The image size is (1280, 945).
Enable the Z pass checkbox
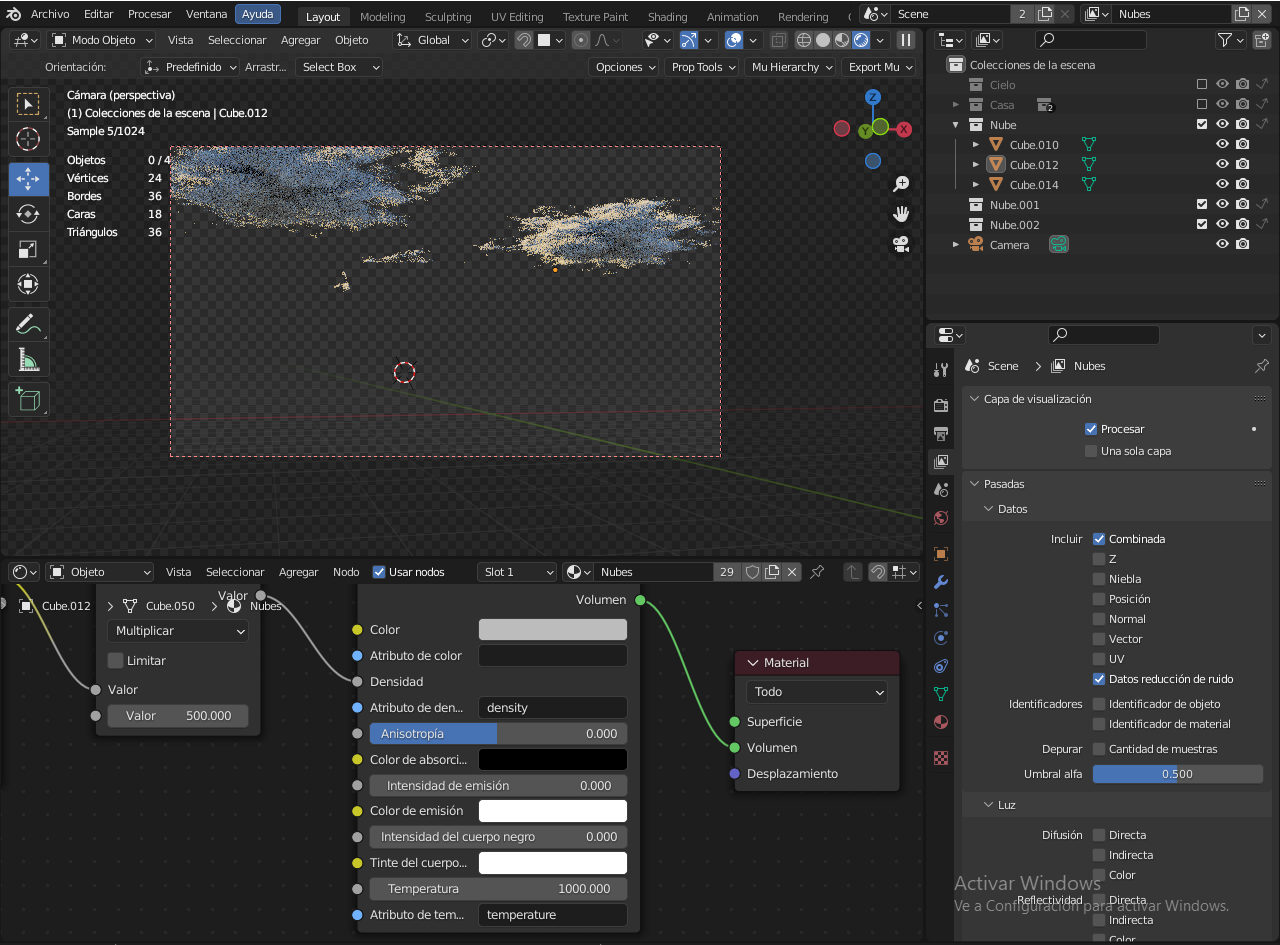[1099, 559]
